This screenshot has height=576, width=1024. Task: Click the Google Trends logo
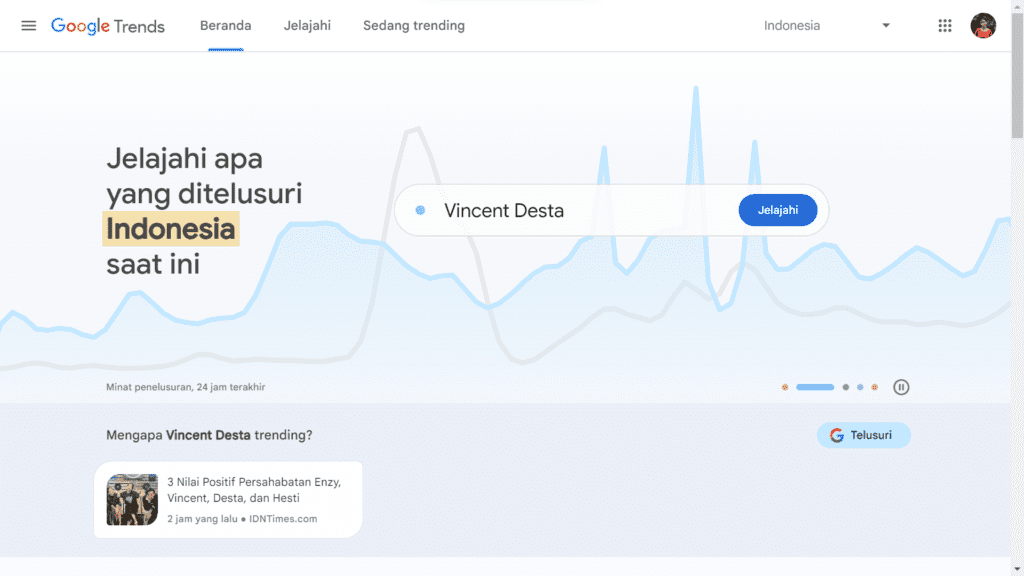point(108,26)
